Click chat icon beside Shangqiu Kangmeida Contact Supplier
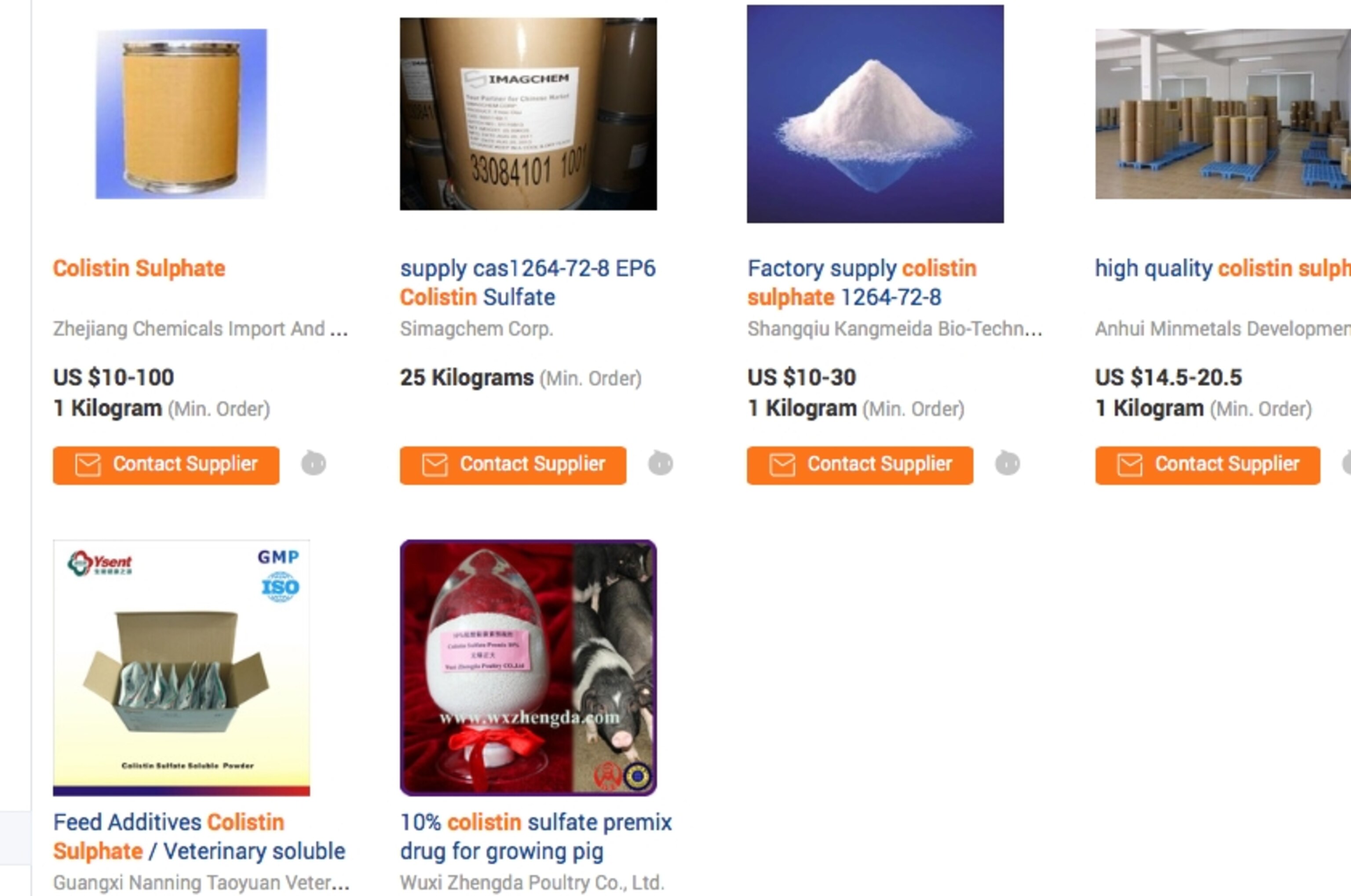The height and width of the screenshot is (896, 1351). tap(1008, 463)
